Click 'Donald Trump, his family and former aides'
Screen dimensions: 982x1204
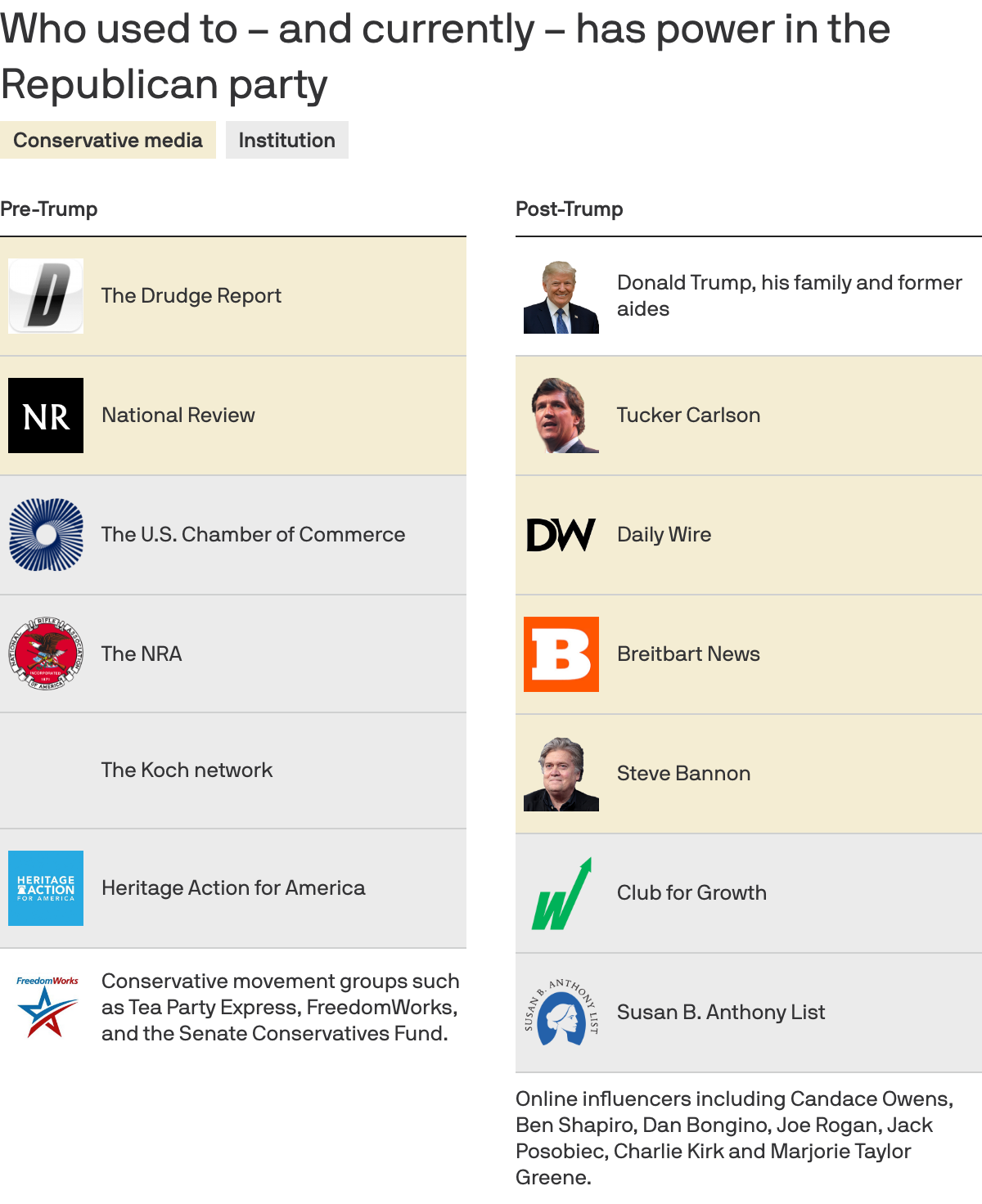[790, 296]
